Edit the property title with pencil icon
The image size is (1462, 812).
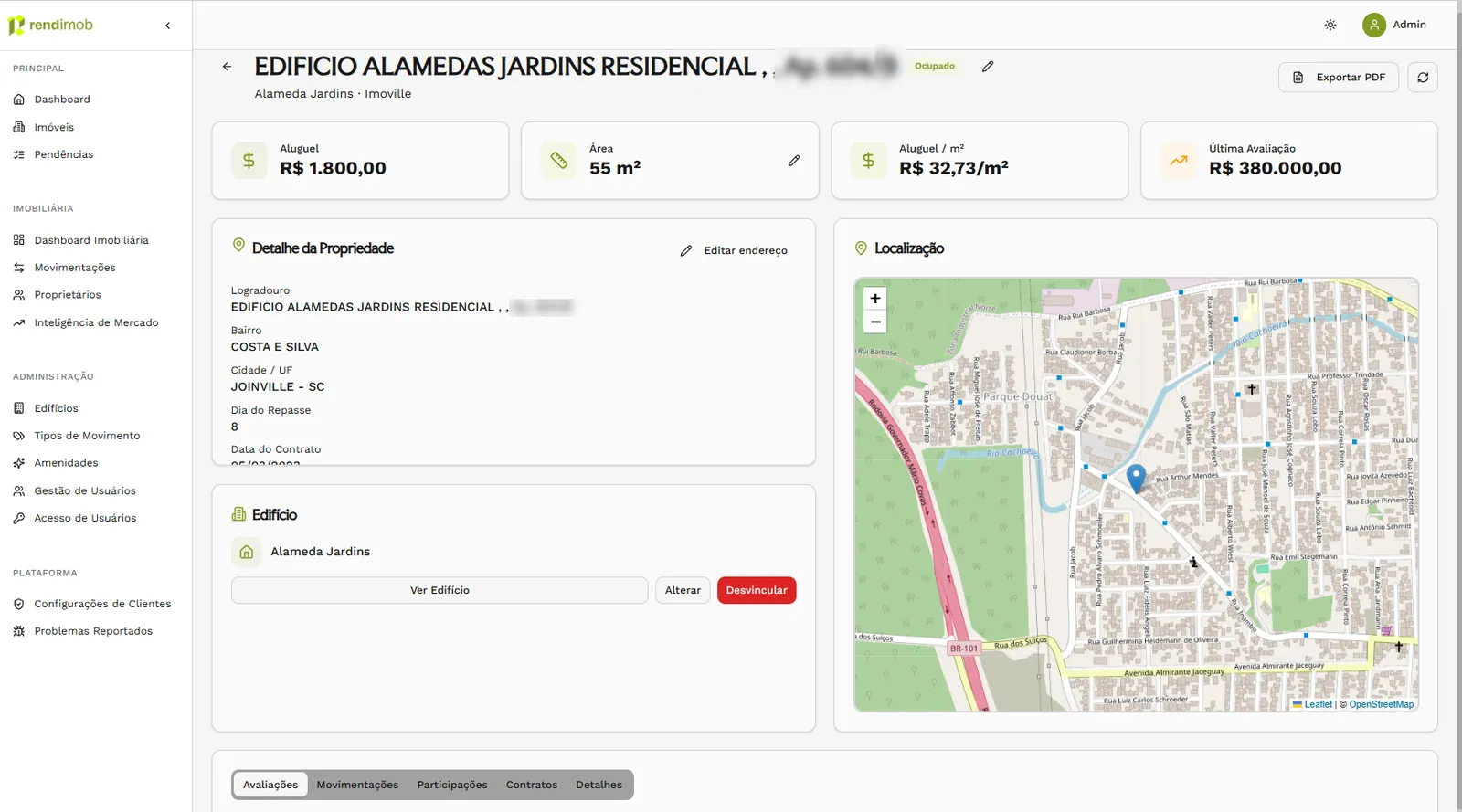click(x=988, y=66)
